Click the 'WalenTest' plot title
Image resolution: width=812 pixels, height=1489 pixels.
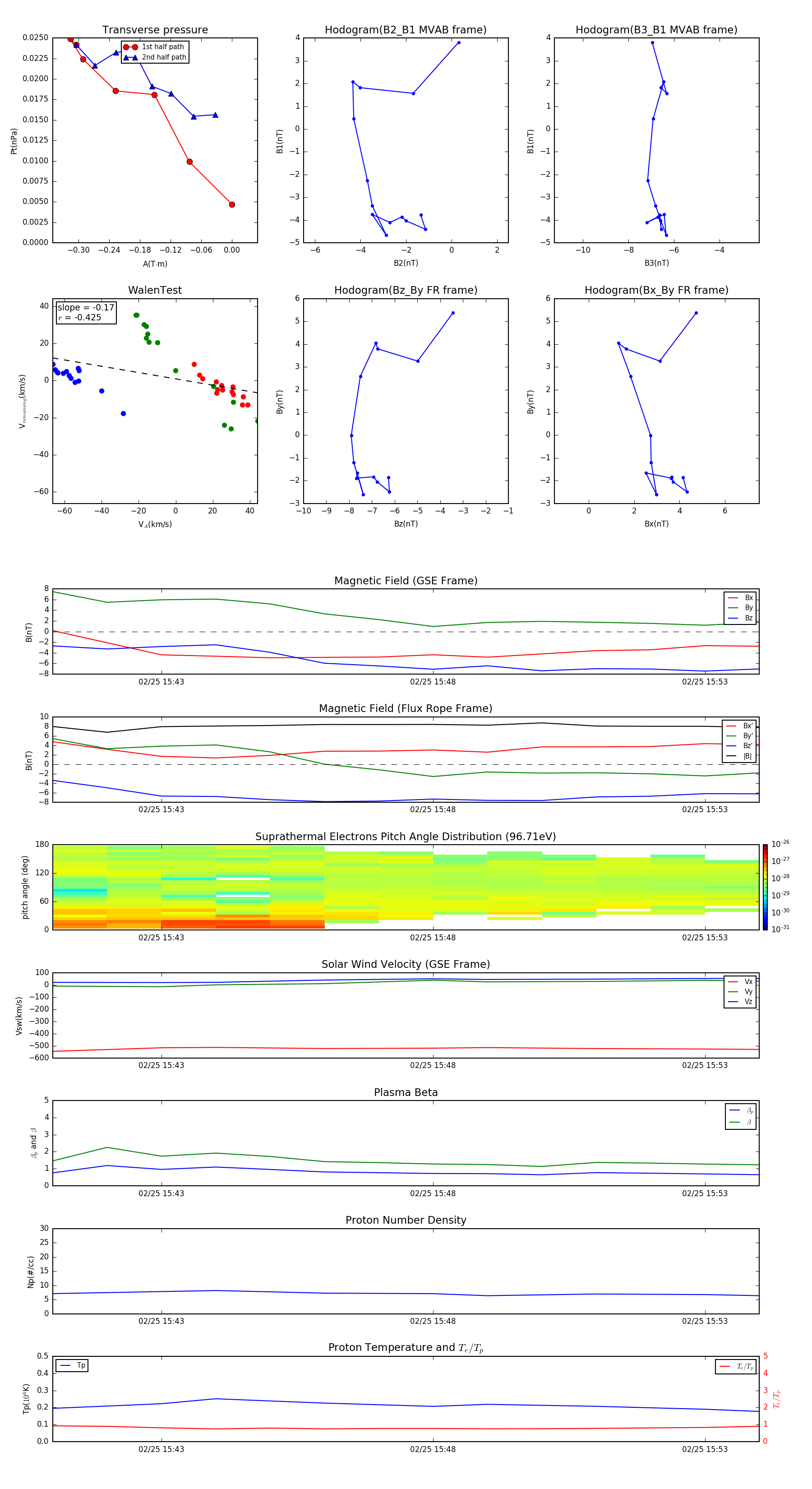click(x=155, y=290)
